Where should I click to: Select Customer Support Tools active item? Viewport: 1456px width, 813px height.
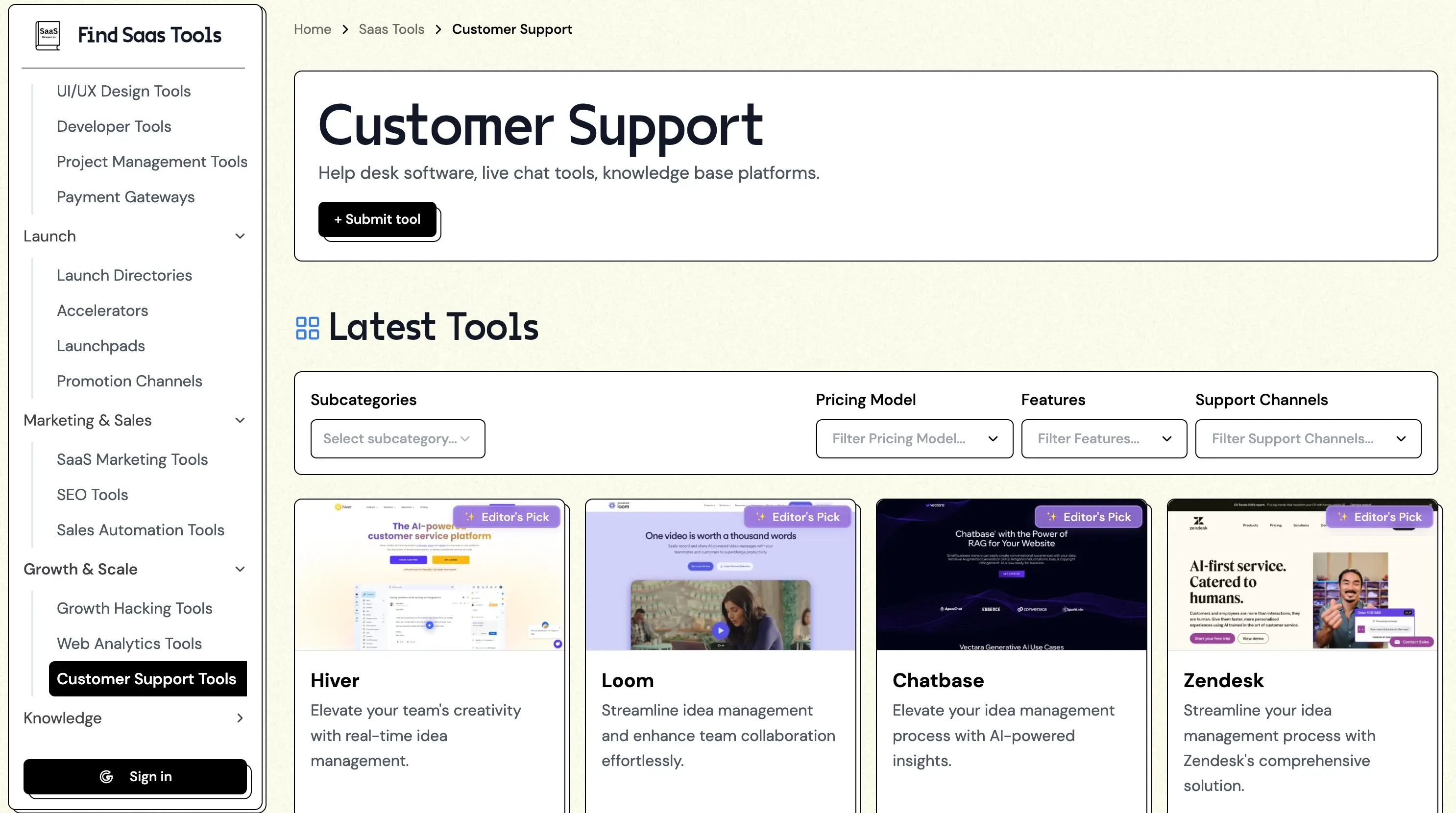(147, 678)
